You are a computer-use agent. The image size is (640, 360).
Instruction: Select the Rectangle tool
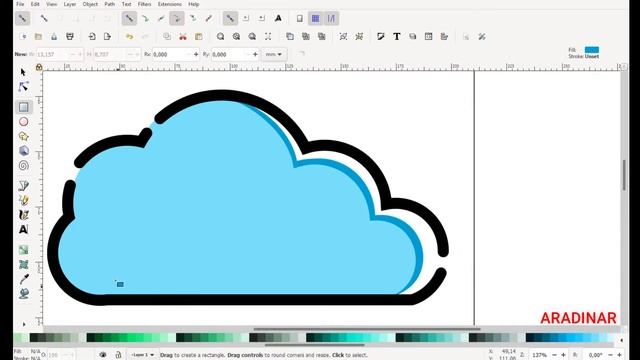pyautogui.click(x=24, y=107)
